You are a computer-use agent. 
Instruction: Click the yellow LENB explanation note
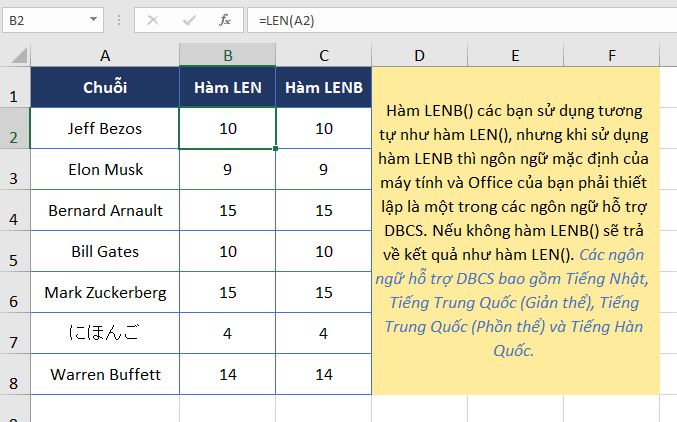(x=516, y=231)
